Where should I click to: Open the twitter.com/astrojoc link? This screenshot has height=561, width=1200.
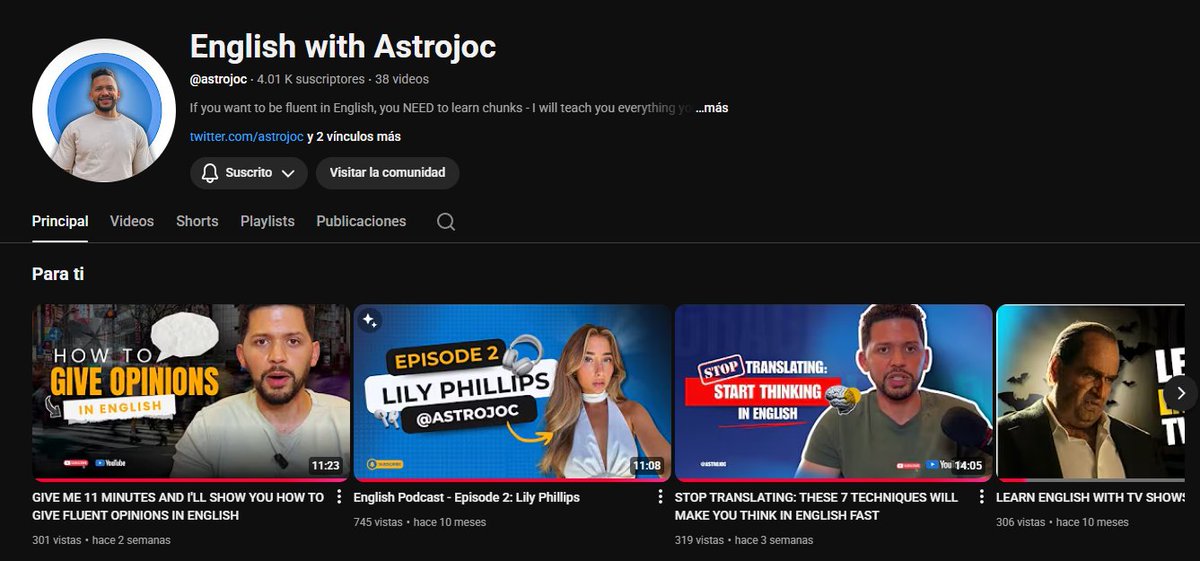(246, 136)
